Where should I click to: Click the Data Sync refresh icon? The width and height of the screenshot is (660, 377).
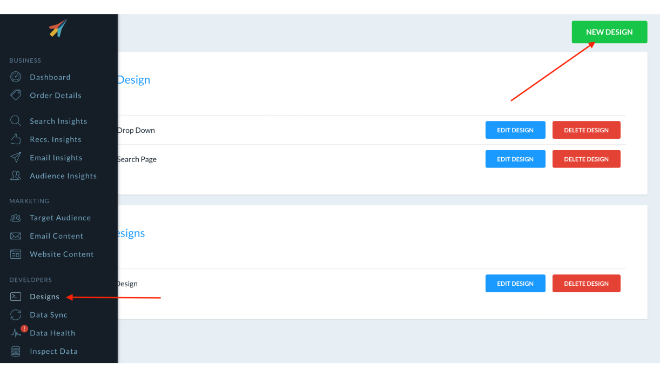16,315
